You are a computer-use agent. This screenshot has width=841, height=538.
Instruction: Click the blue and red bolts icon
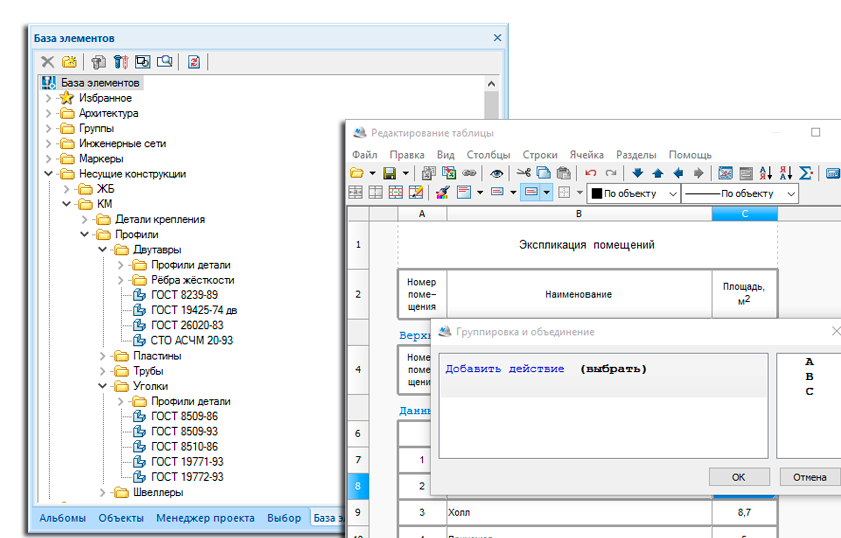(121, 62)
